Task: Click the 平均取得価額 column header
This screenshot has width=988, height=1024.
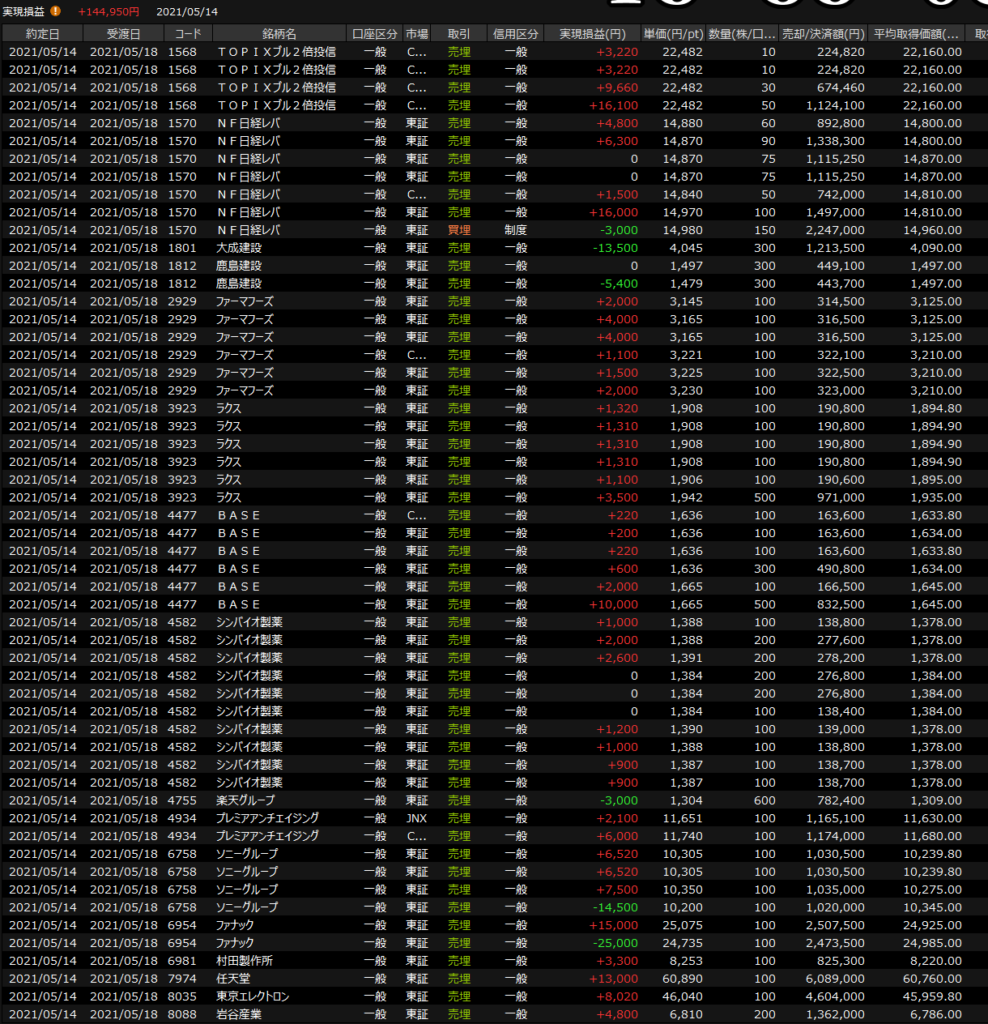Action: [x=916, y=34]
